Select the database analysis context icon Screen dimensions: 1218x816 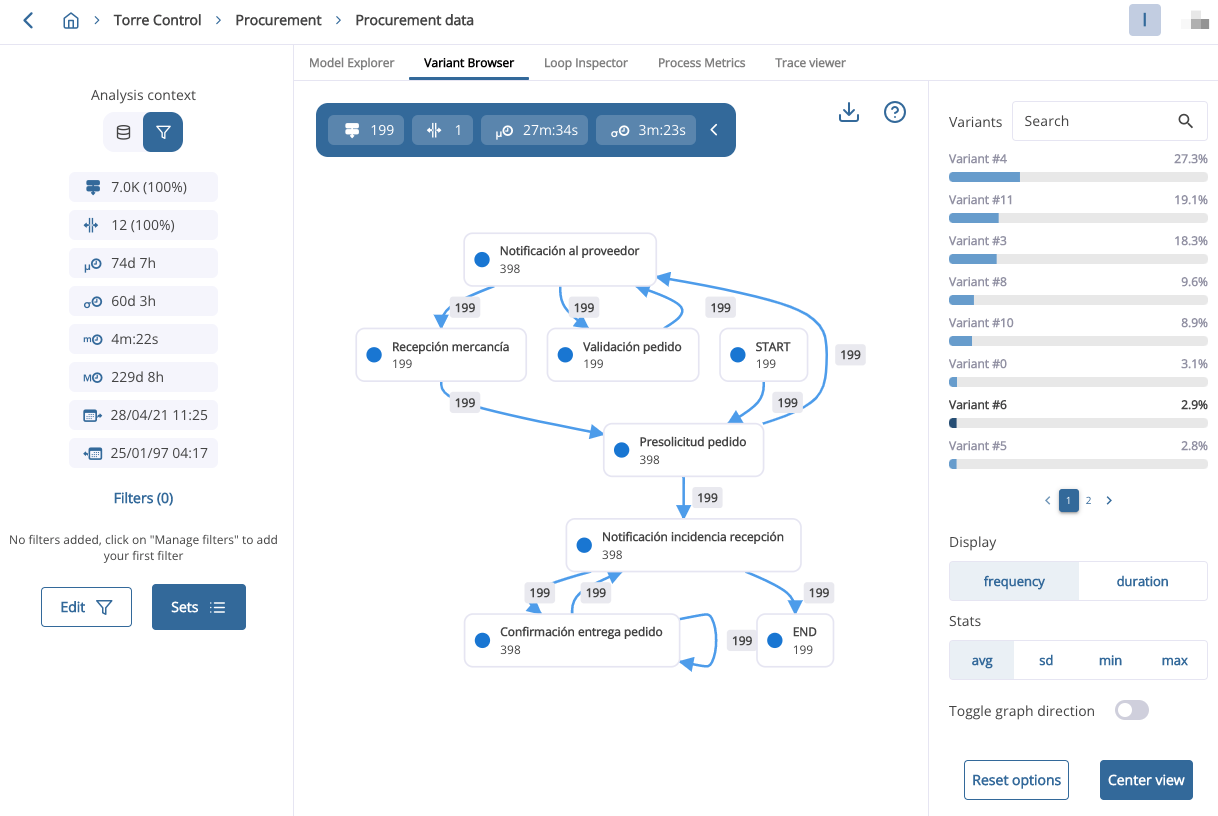pos(123,132)
